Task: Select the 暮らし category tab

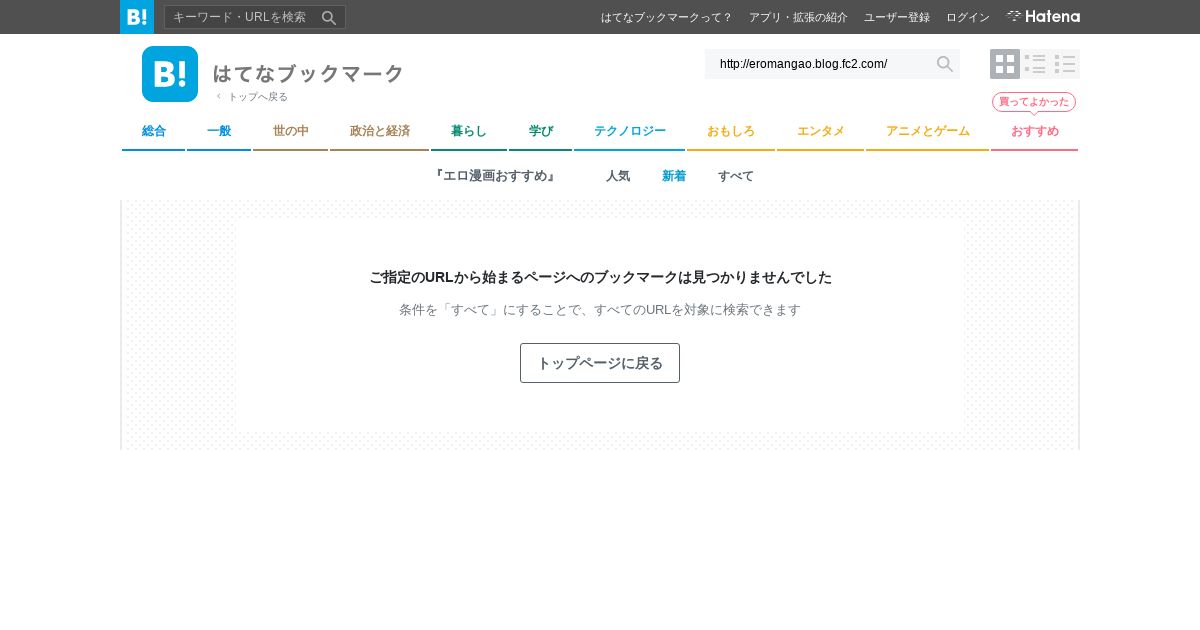Action: tap(469, 132)
